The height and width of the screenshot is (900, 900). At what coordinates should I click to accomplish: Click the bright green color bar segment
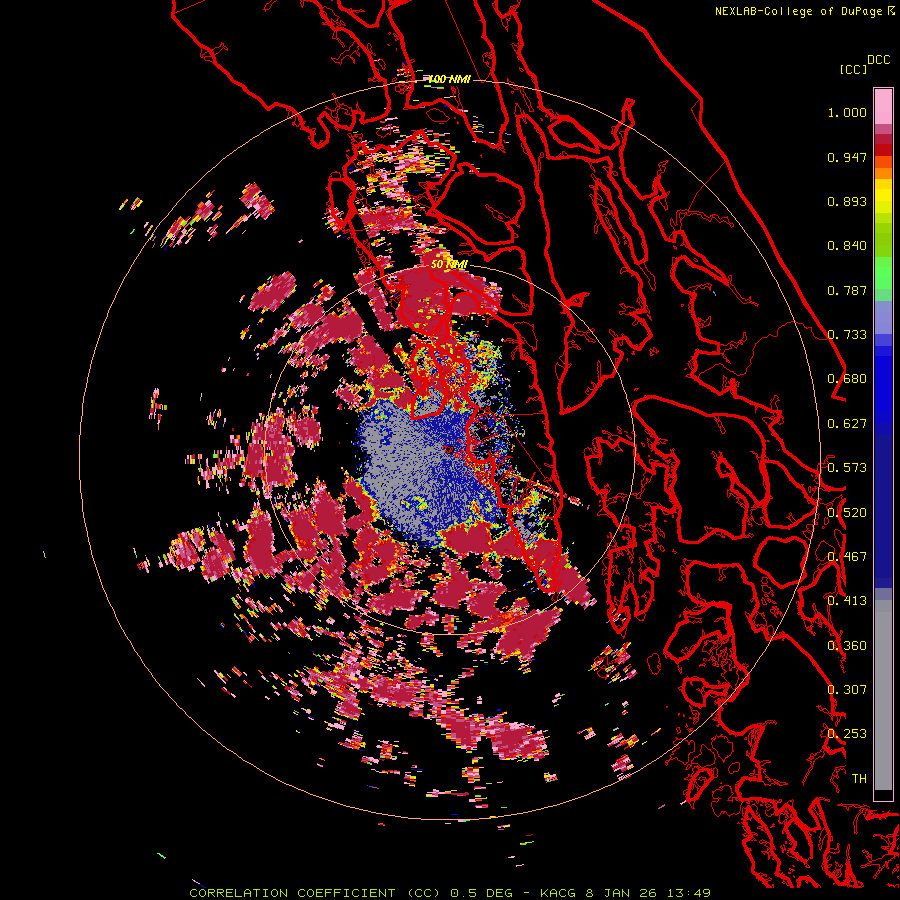[883, 272]
